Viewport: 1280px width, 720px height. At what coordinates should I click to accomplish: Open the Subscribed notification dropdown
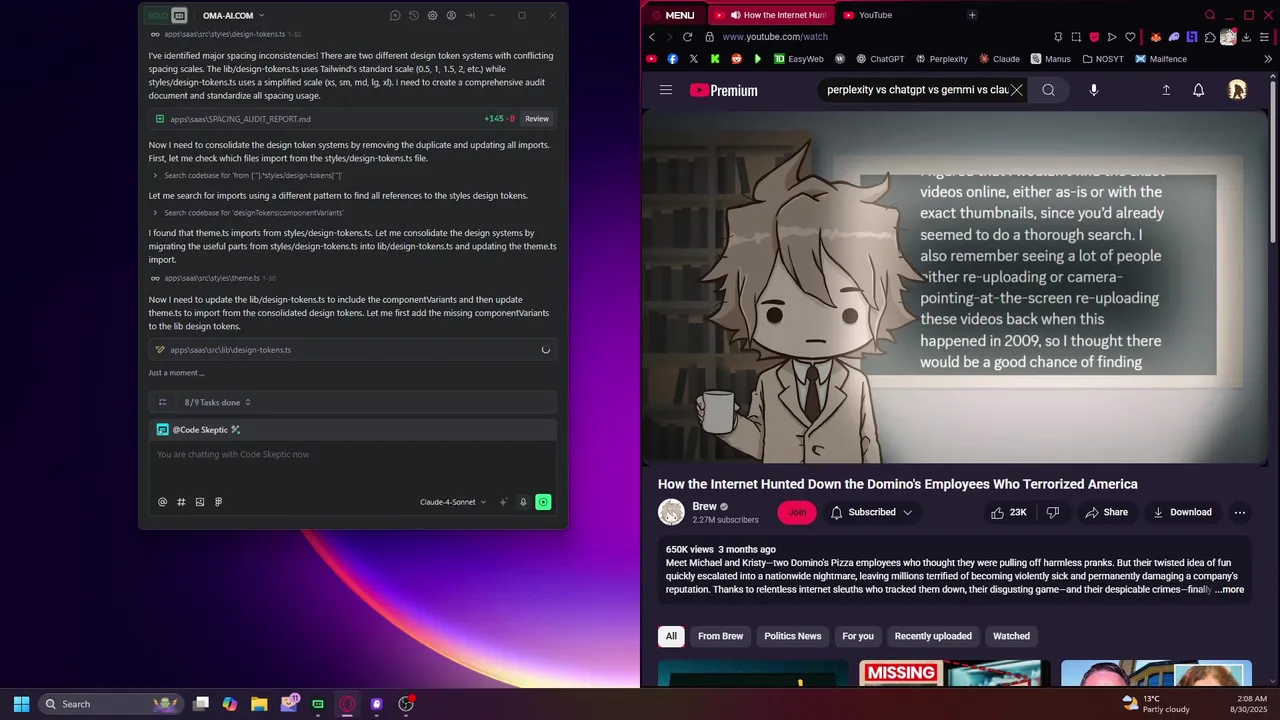872,512
